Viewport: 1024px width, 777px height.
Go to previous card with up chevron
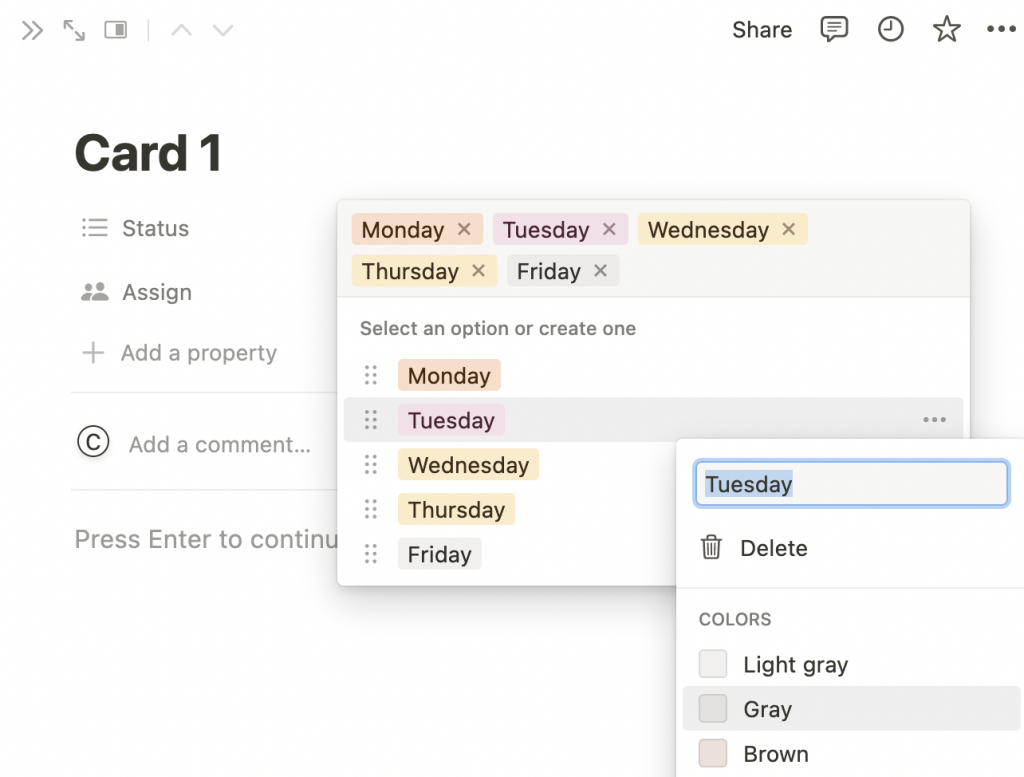[181, 31]
